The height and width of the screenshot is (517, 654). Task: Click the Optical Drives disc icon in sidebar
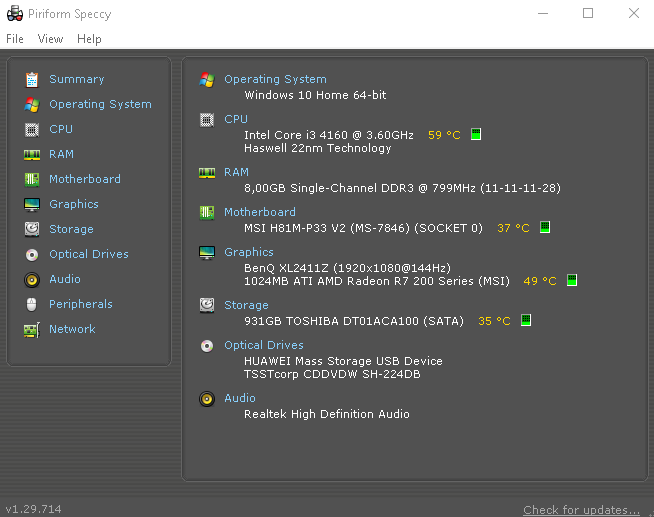(x=32, y=255)
